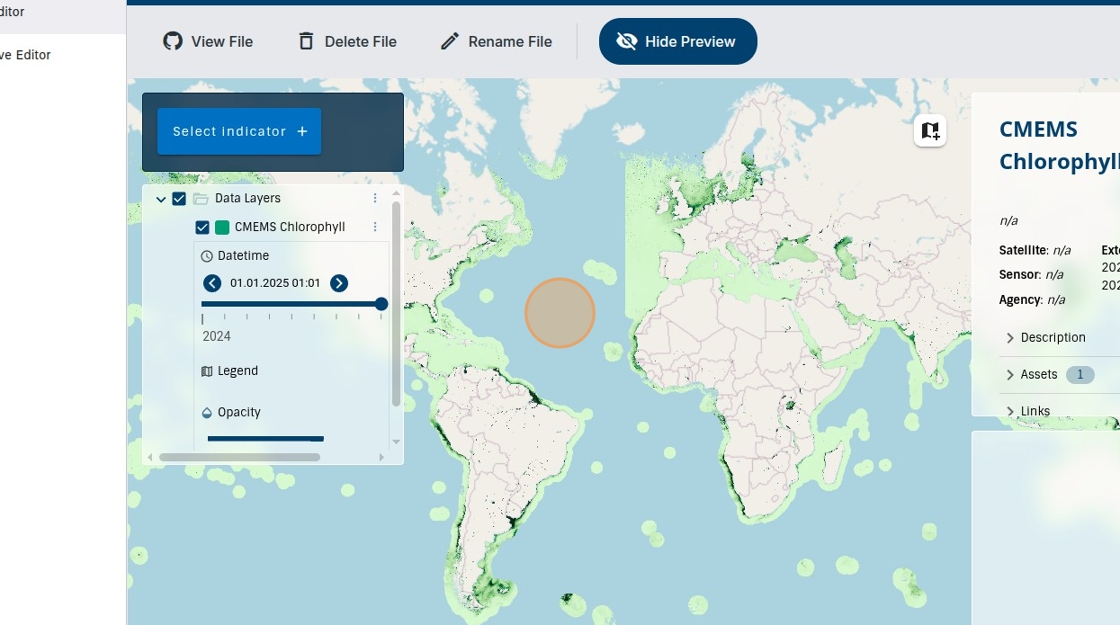The width and height of the screenshot is (1120, 625).
Task: Click the Agency: n/a text
Action: [x=1032, y=300]
